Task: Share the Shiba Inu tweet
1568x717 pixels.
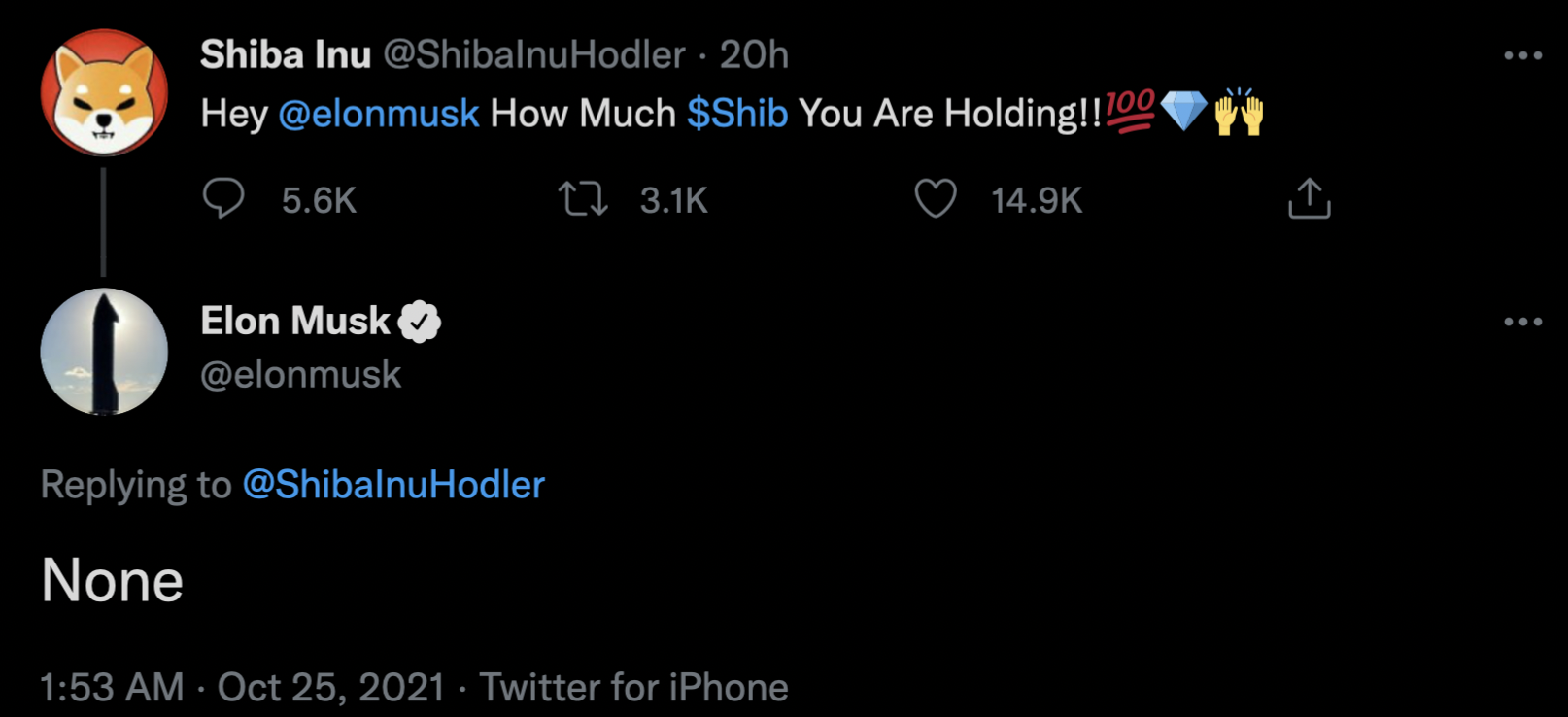Action: (x=1309, y=199)
